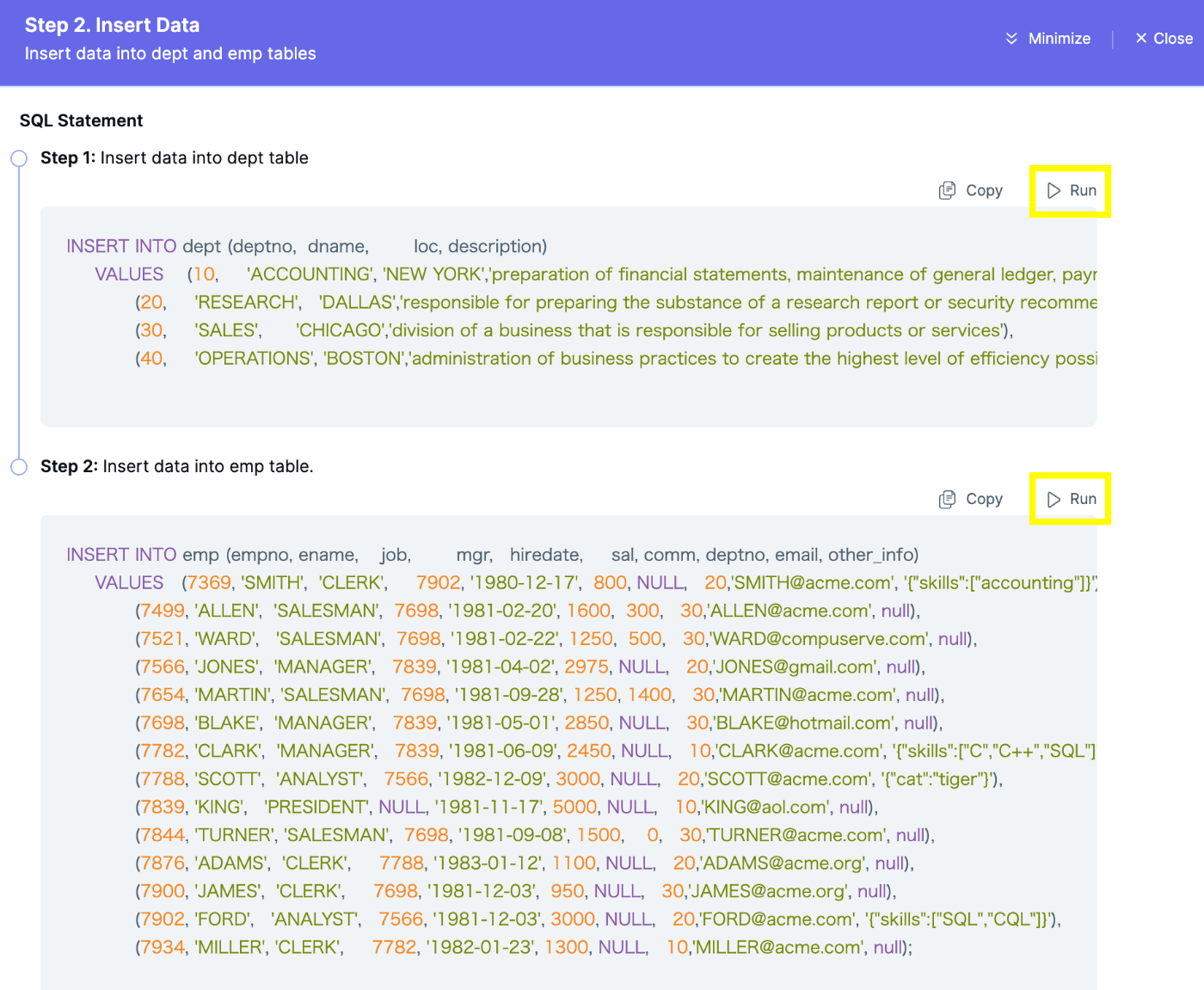Click the X icon next to Close
This screenshot has height=990, width=1204.
coord(1140,38)
